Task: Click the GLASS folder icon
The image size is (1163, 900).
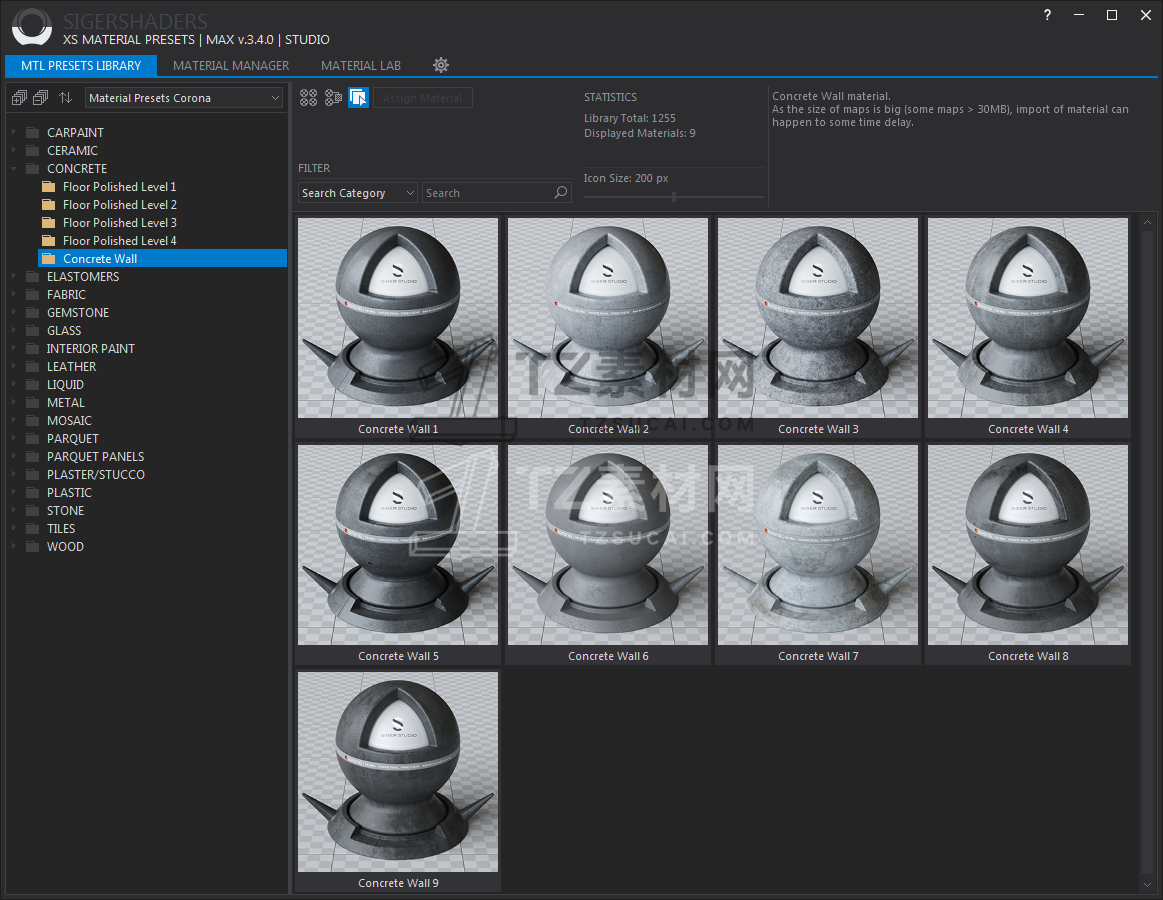Action: [x=33, y=330]
